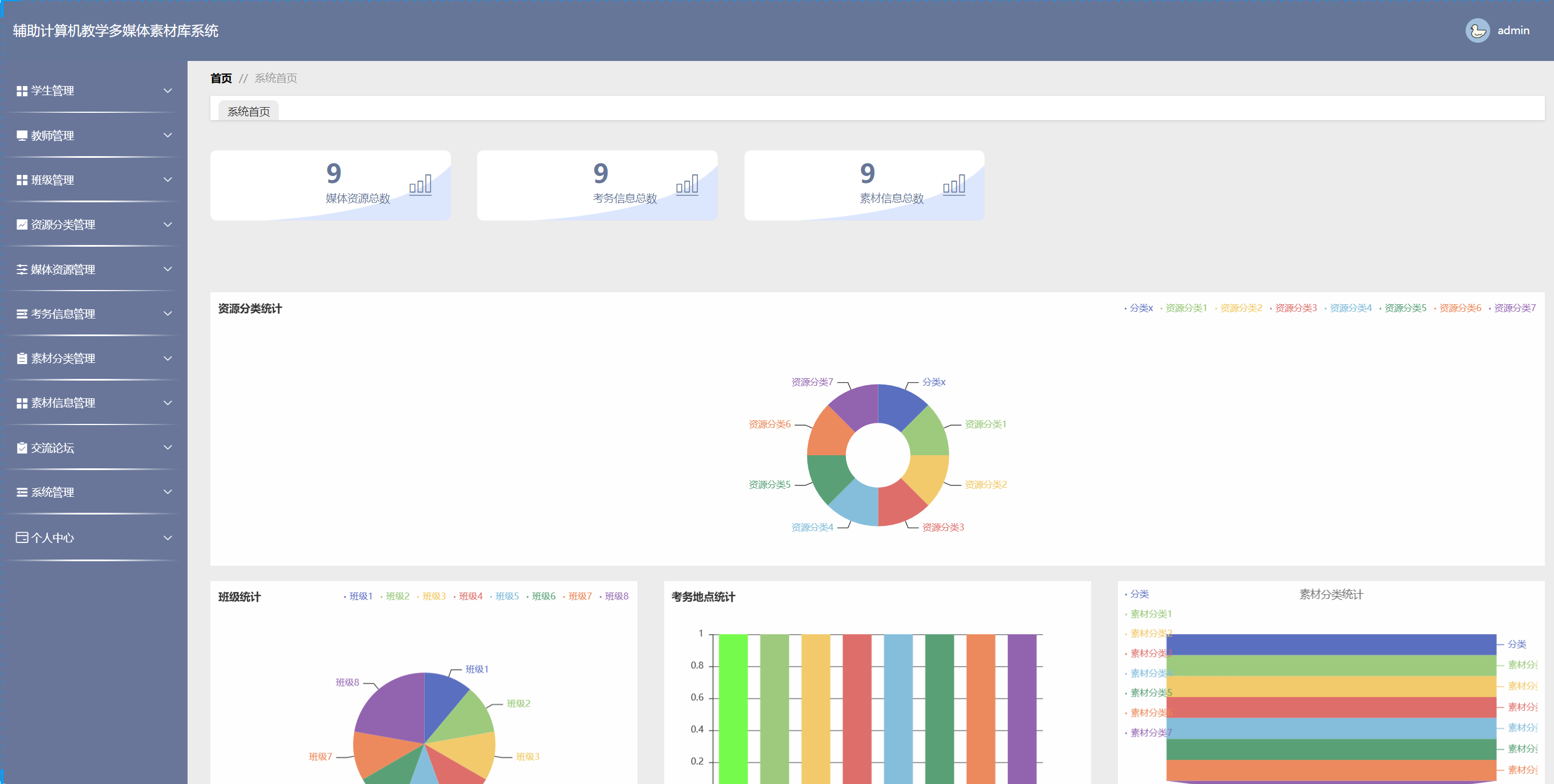1554x784 pixels.
Task: Open the 交流论坛 menu
Action: coord(93,448)
